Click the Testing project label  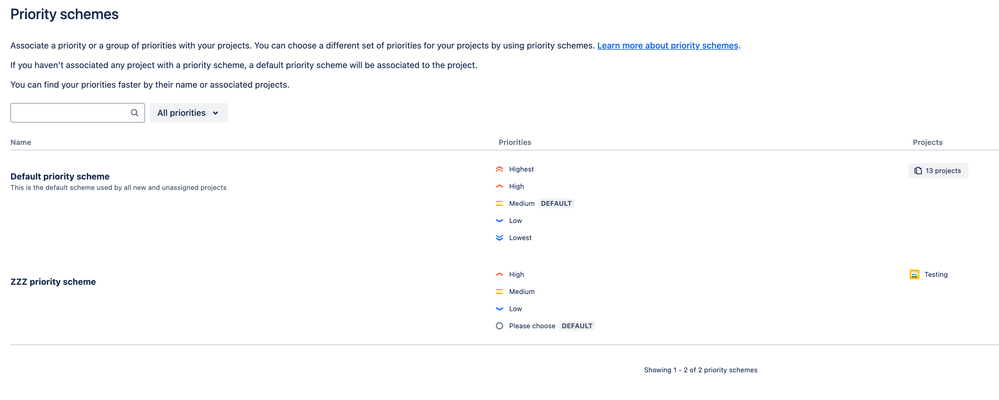935,274
